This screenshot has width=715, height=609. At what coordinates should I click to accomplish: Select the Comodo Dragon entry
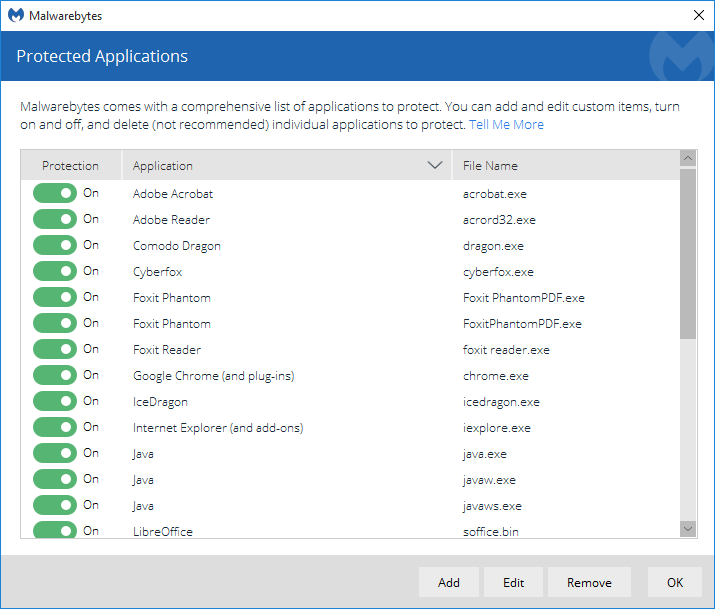pyautogui.click(x=177, y=246)
